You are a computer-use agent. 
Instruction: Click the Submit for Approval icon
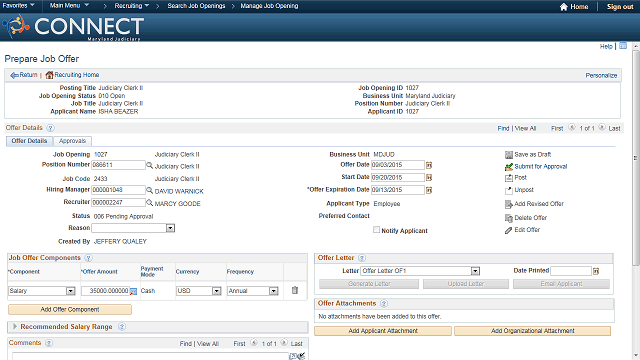[x=509, y=167]
